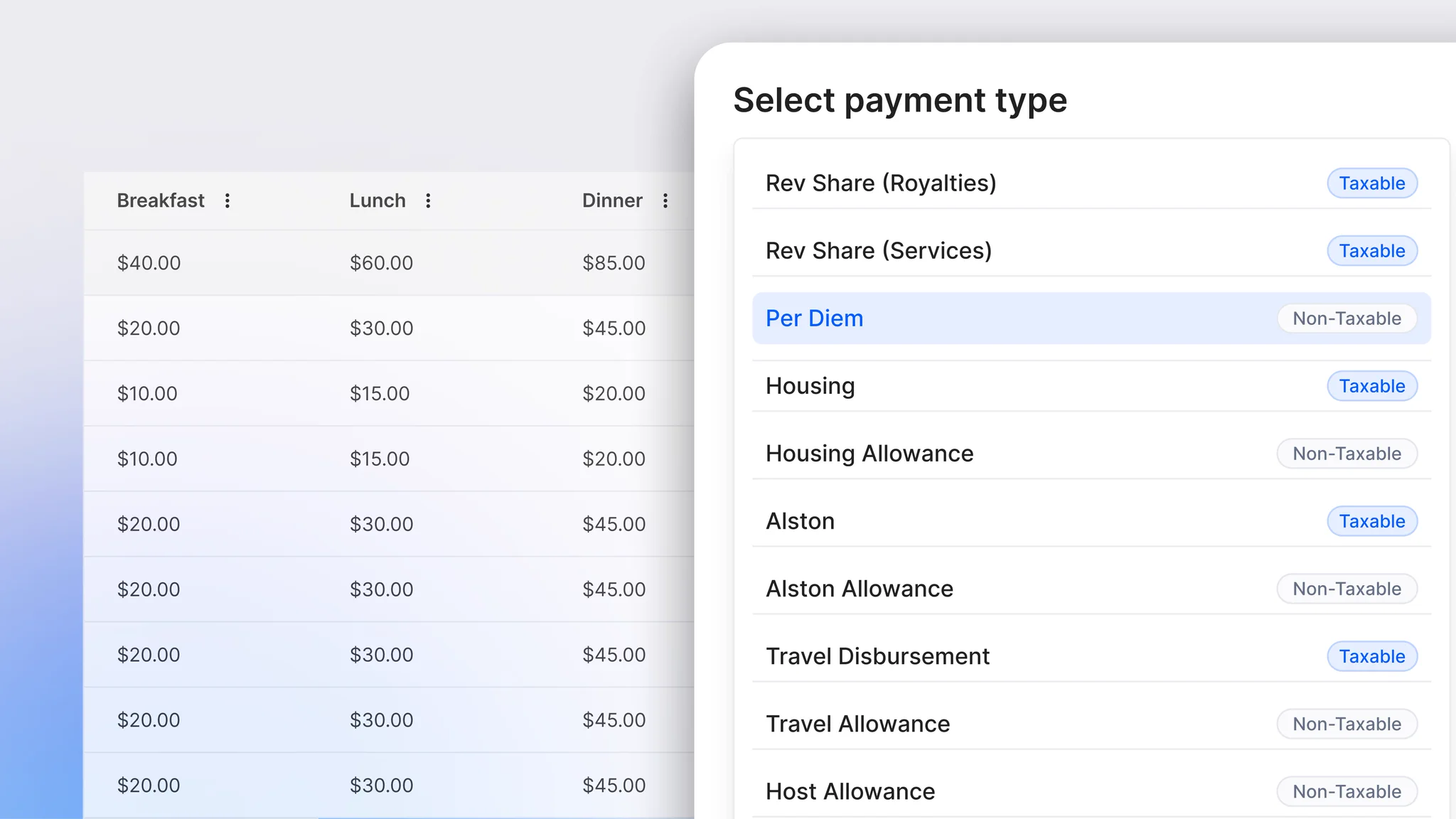Click the Dinner column header

(x=612, y=200)
